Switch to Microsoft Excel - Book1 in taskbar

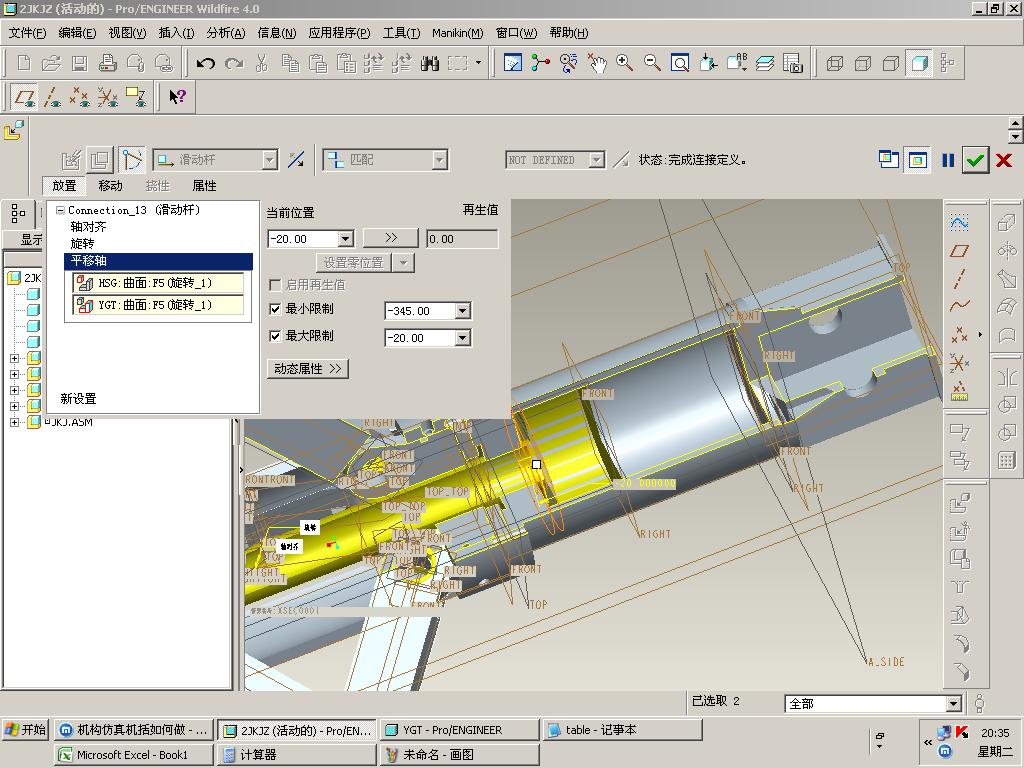pos(133,755)
